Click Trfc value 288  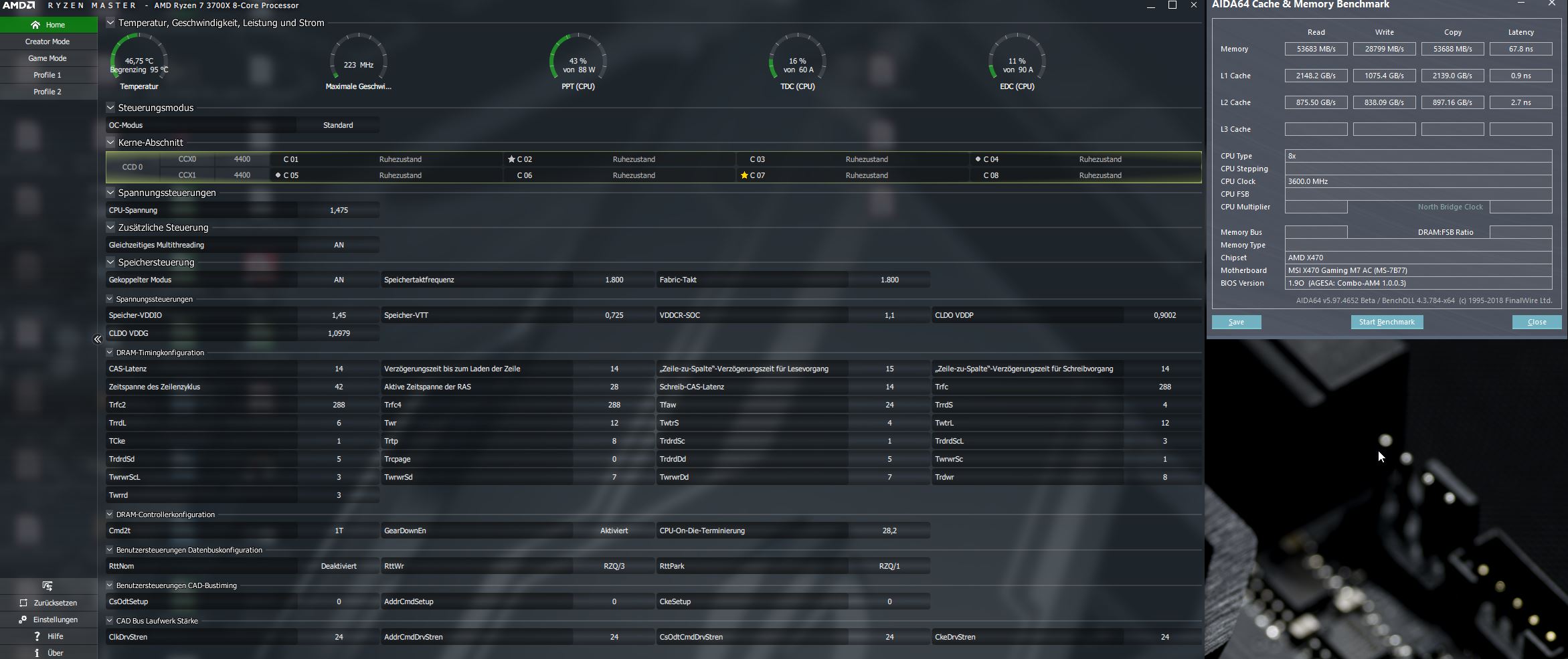1164,387
